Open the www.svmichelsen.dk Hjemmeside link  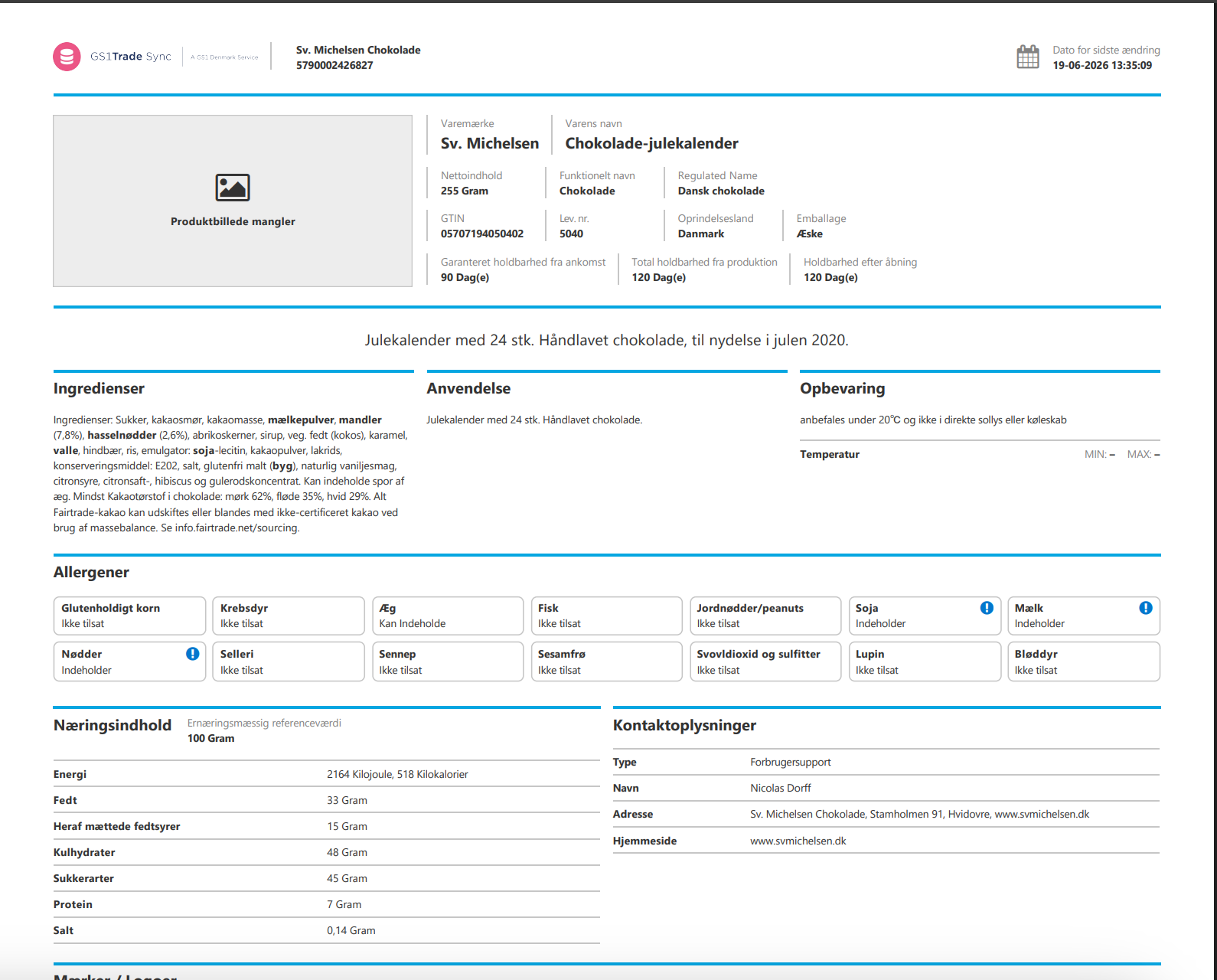(x=798, y=841)
